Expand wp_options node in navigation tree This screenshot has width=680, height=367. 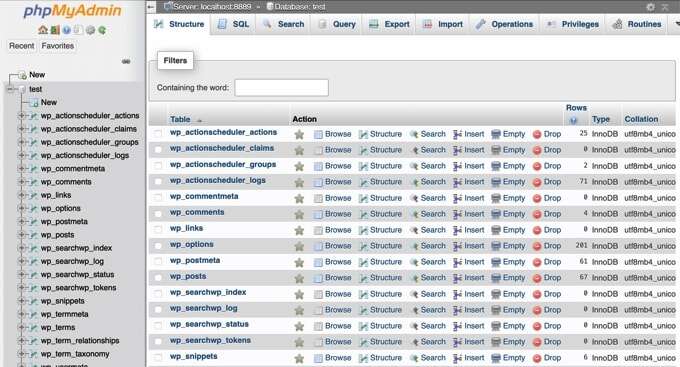point(21,208)
